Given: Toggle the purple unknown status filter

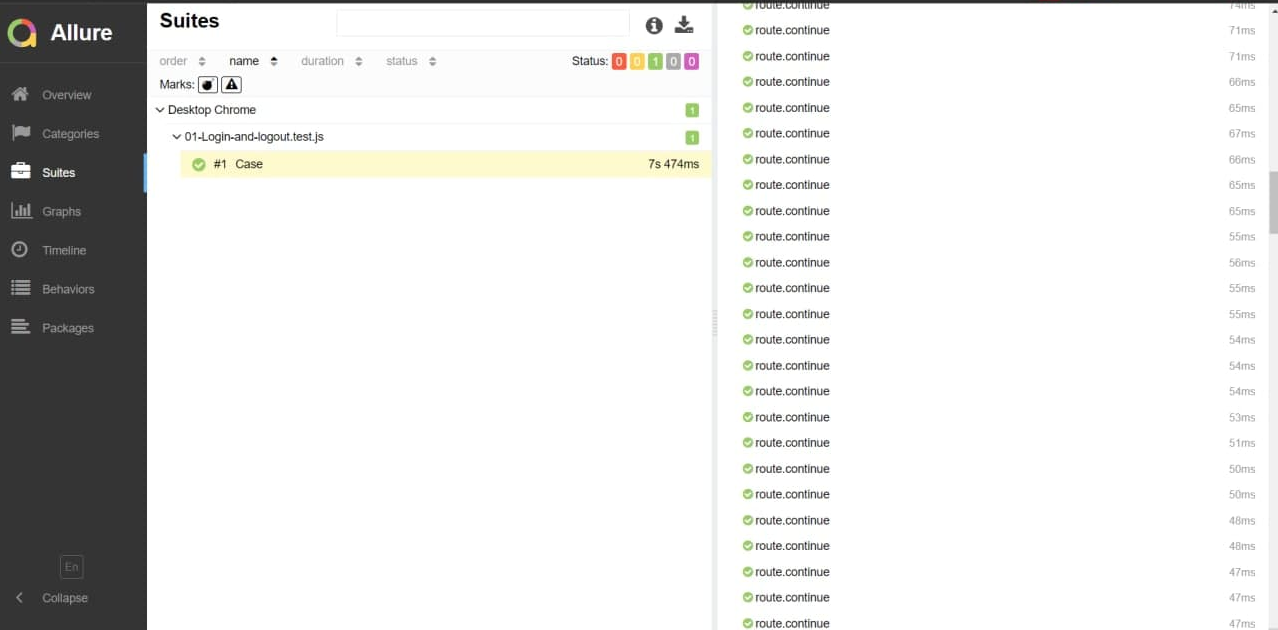Looking at the screenshot, I should pos(691,62).
